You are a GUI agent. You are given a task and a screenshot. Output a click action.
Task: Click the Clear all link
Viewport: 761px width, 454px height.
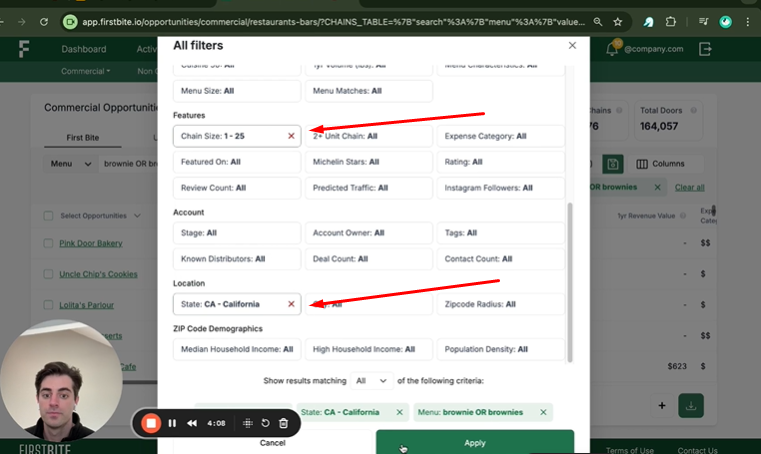click(x=689, y=187)
